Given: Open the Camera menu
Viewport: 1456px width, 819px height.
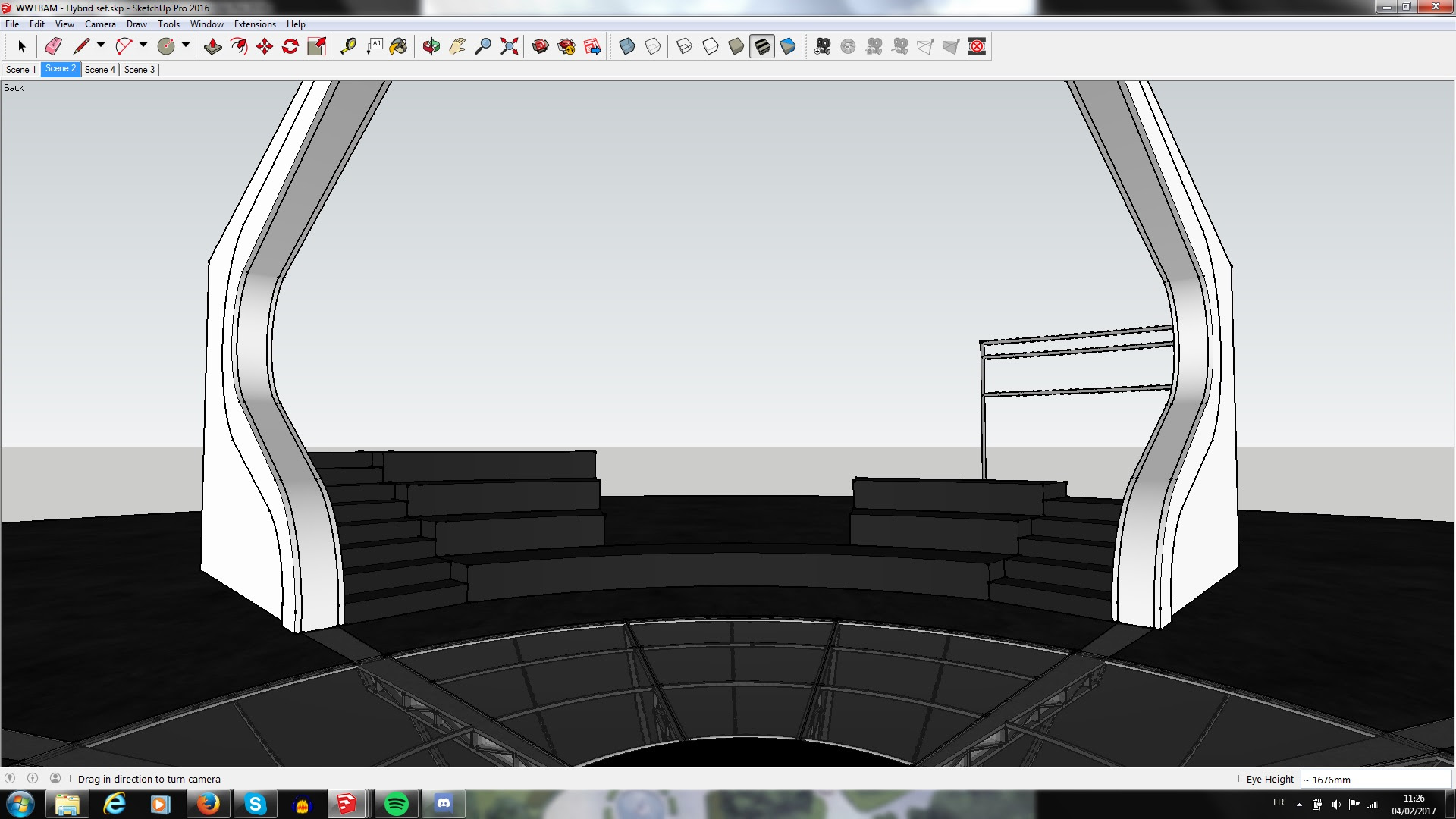Looking at the screenshot, I should pos(100,24).
